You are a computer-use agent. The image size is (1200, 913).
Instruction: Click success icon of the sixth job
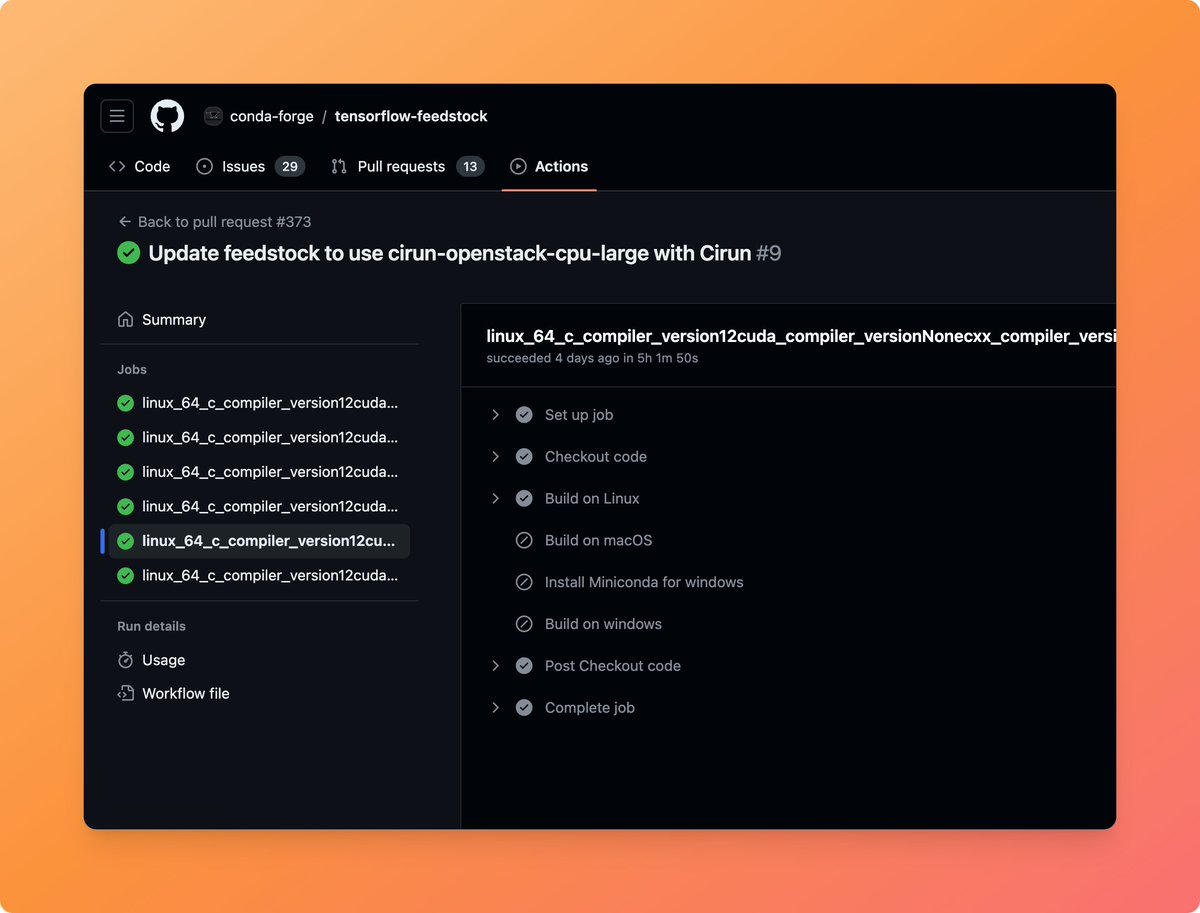coord(125,575)
